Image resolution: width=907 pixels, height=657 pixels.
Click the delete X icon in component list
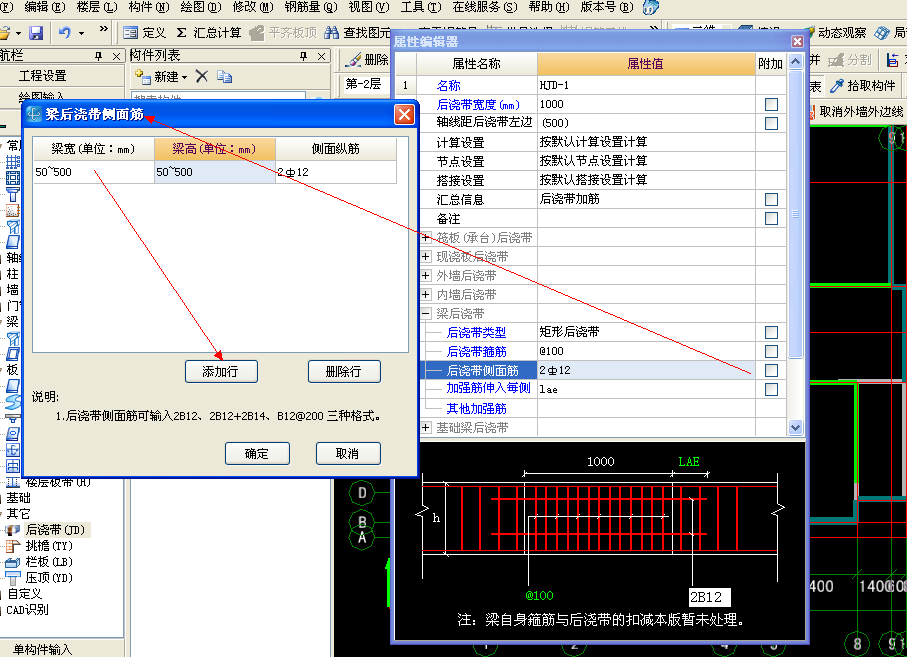pos(201,76)
